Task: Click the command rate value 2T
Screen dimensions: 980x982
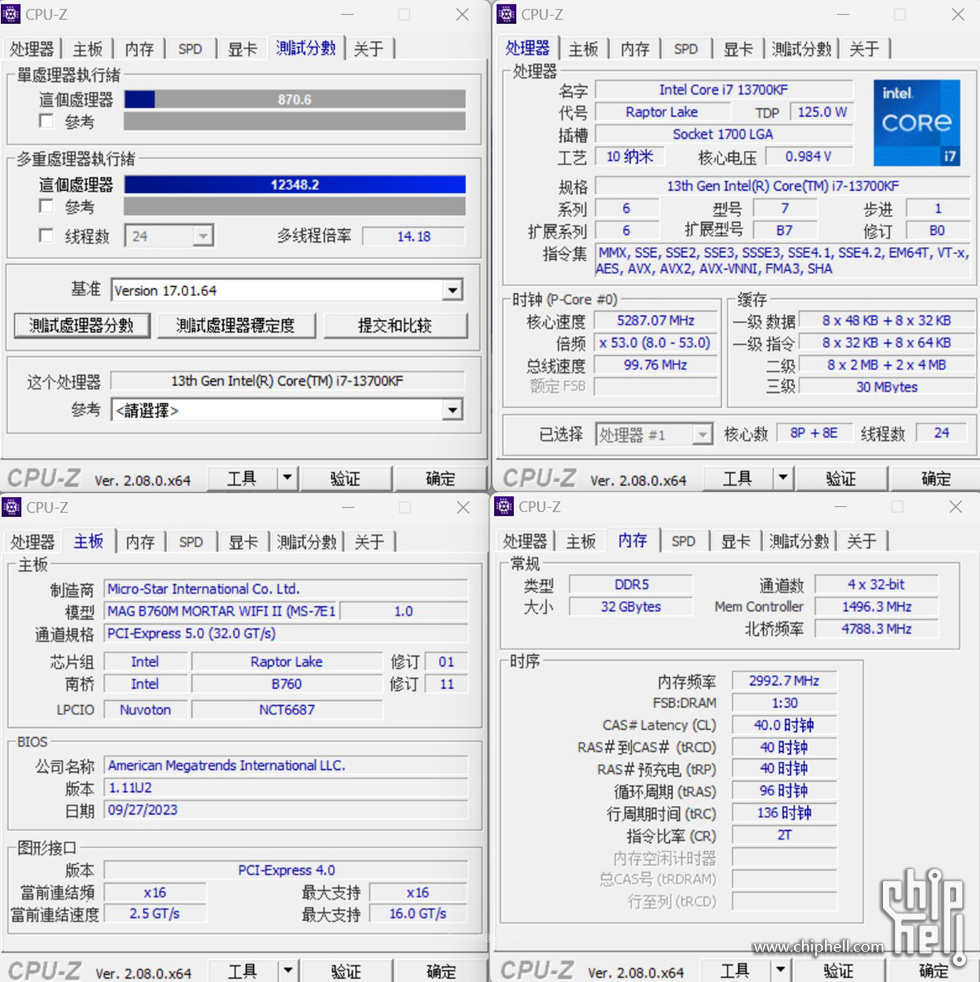Action: click(784, 835)
